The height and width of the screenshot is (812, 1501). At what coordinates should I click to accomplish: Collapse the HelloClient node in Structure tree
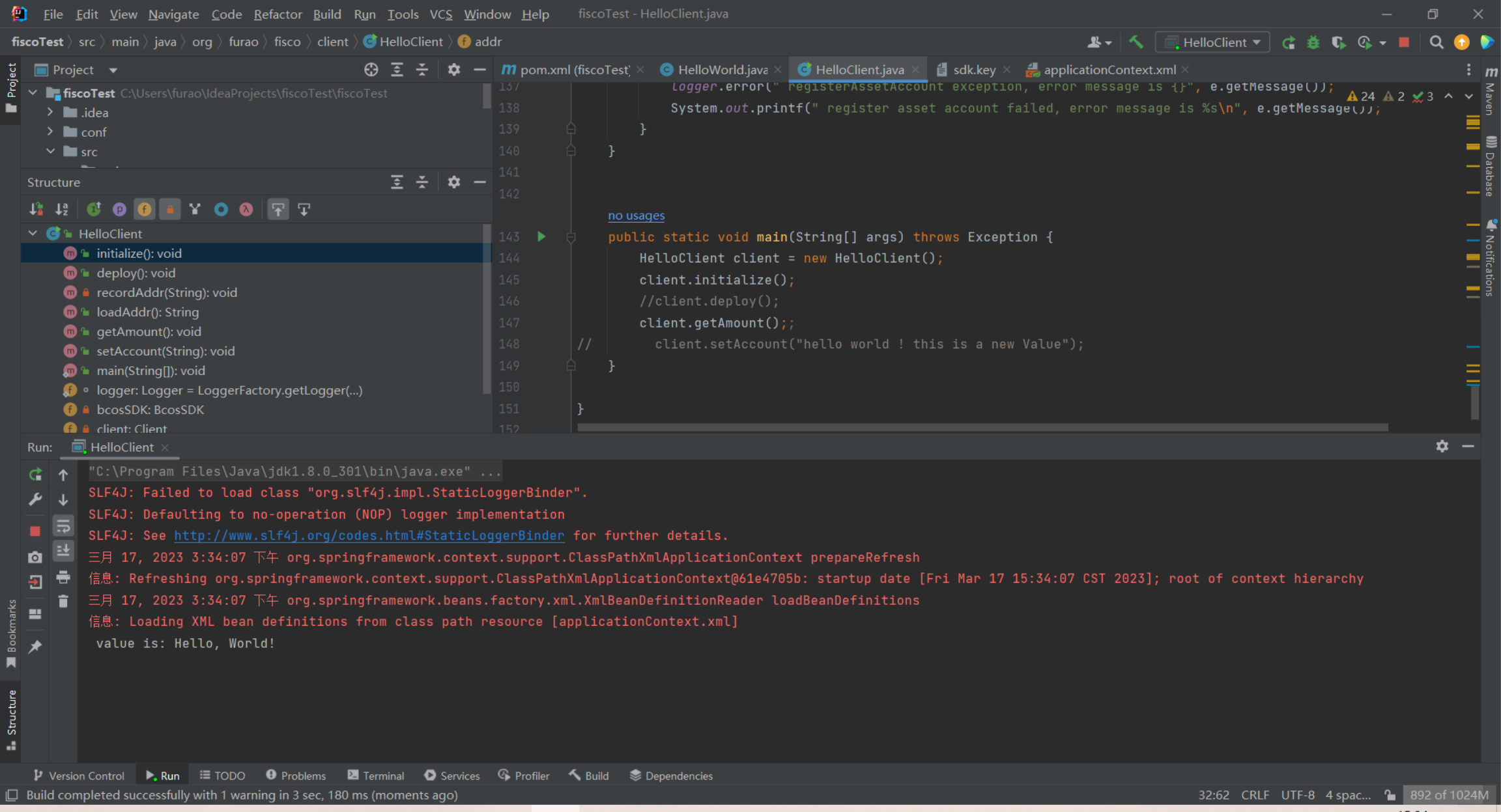click(33, 233)
